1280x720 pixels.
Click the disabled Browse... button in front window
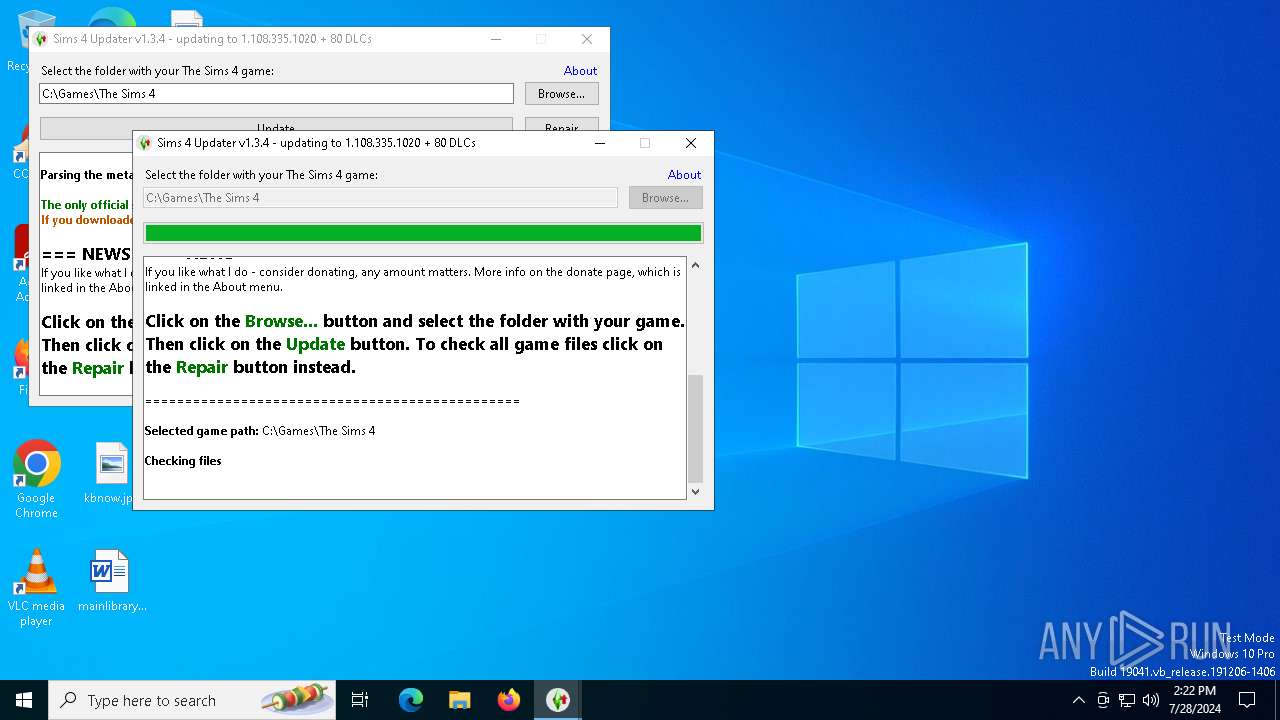click(x=665, y=198)
